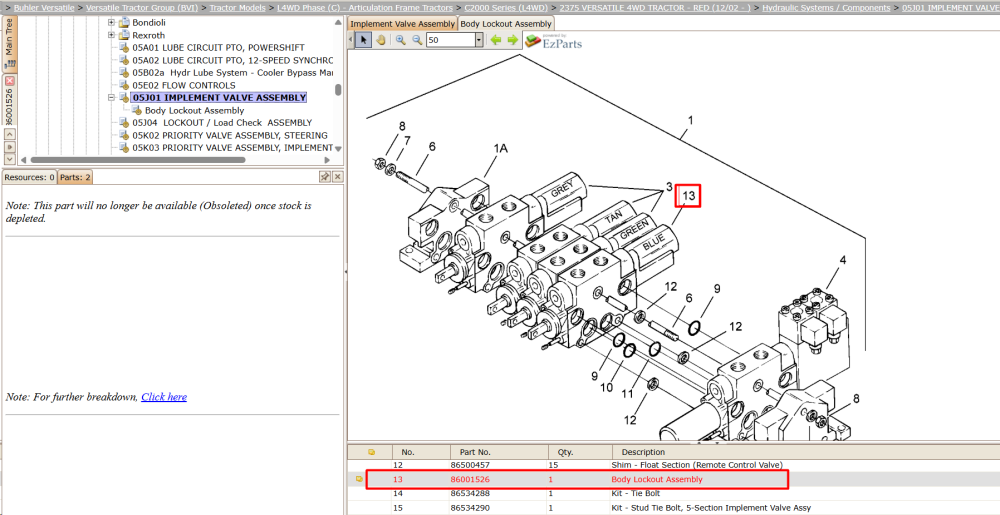Click callout 4 on the diagram
The height and width of the screenshot is (515, 1000).
coord(842,260)
